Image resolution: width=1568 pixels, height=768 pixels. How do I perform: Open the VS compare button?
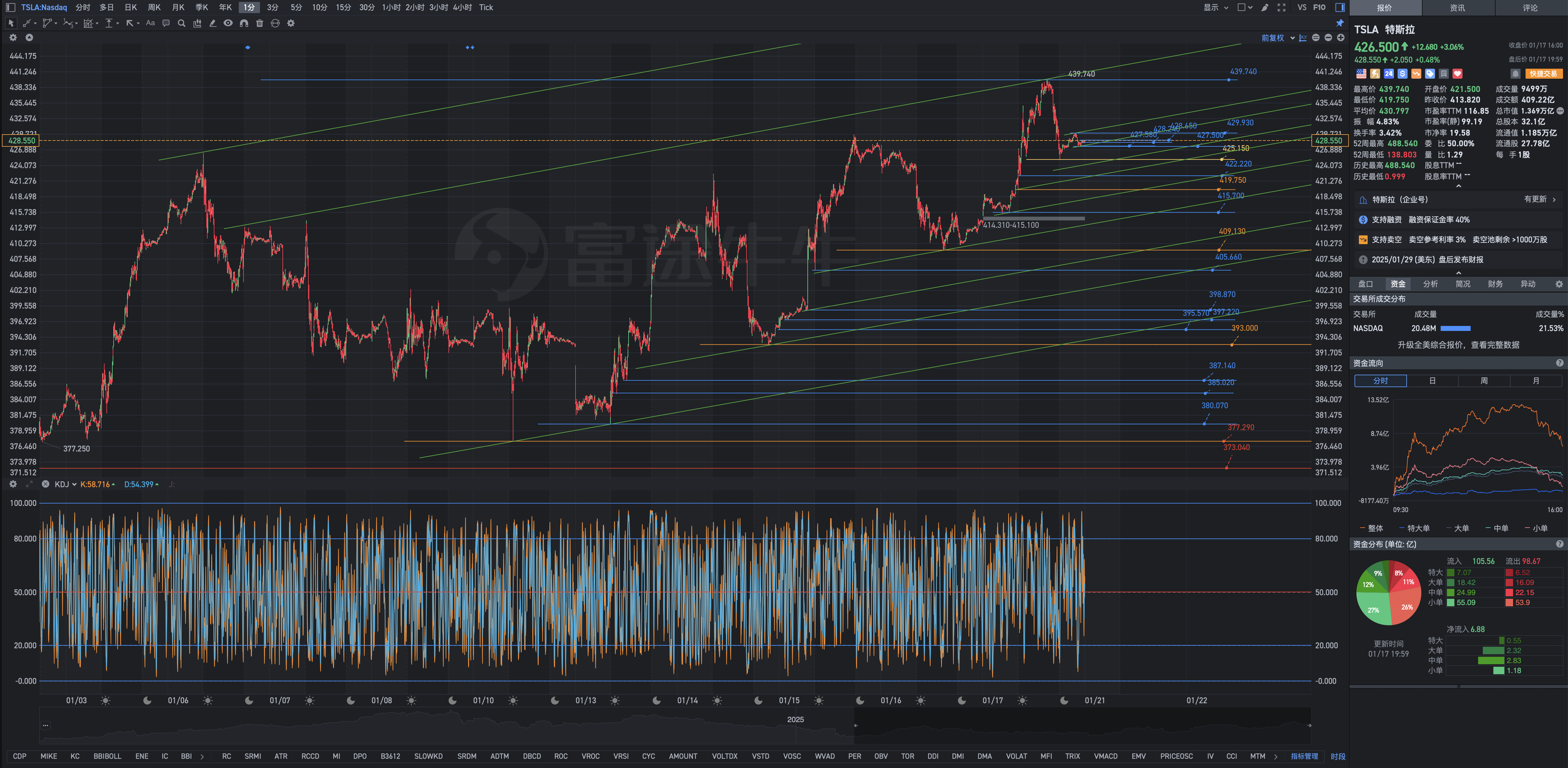tap(1302, 7)
